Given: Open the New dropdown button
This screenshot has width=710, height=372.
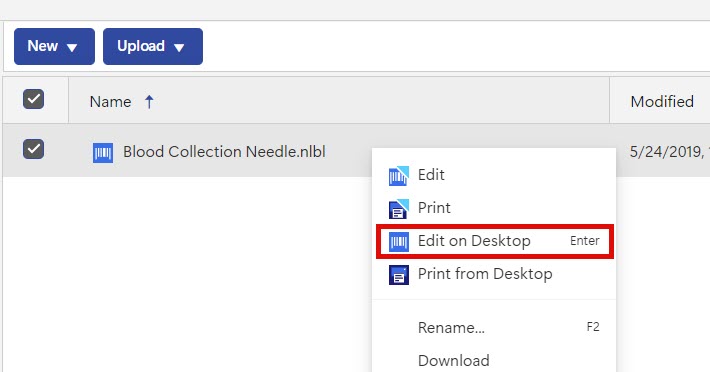Looking at the screenshot, I should [54, 46].
